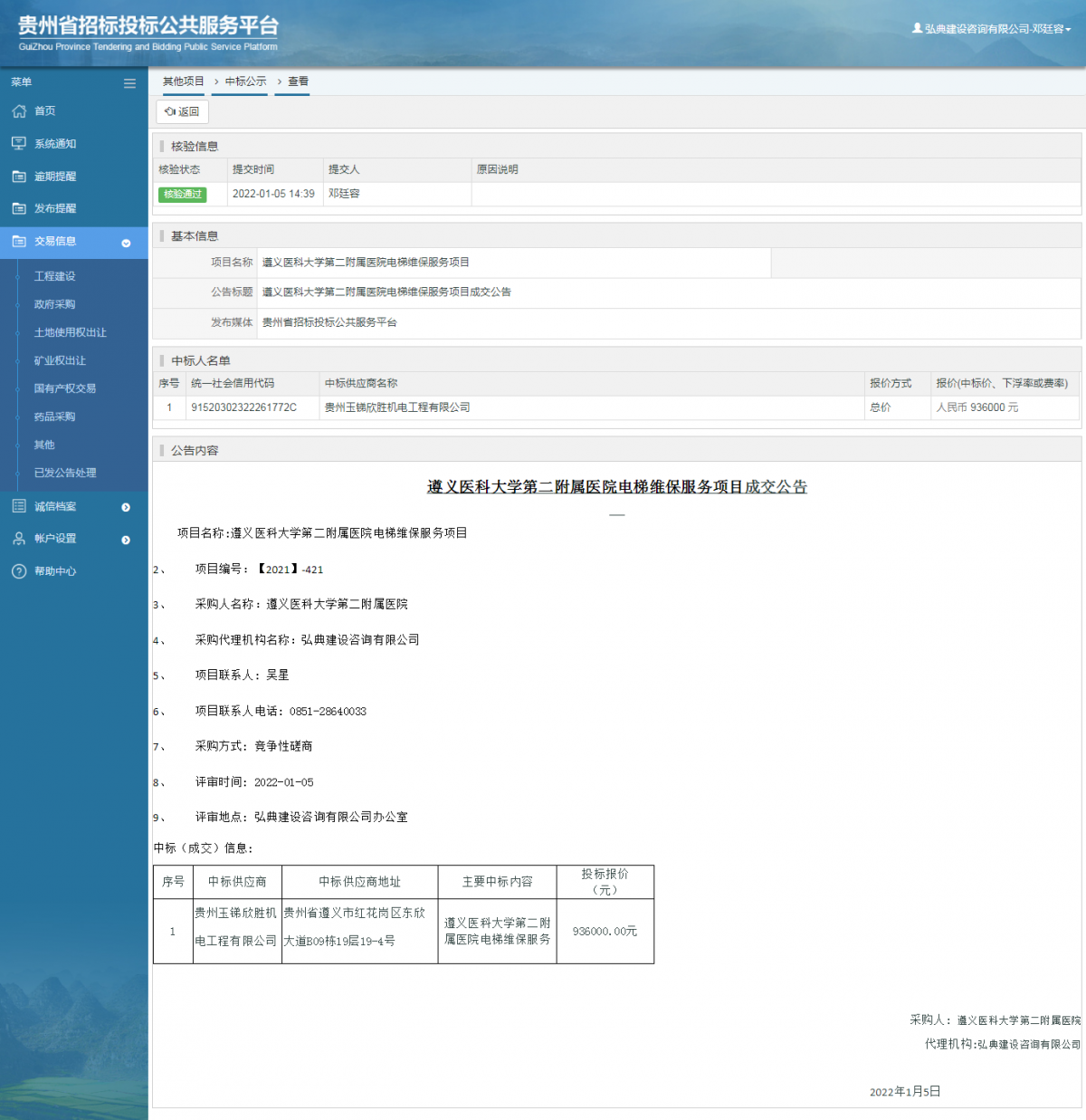Viewport: 1086px width, 1120px height.
Task: Click the 项目联系人: 吴星 line
Action: [243, 675]
